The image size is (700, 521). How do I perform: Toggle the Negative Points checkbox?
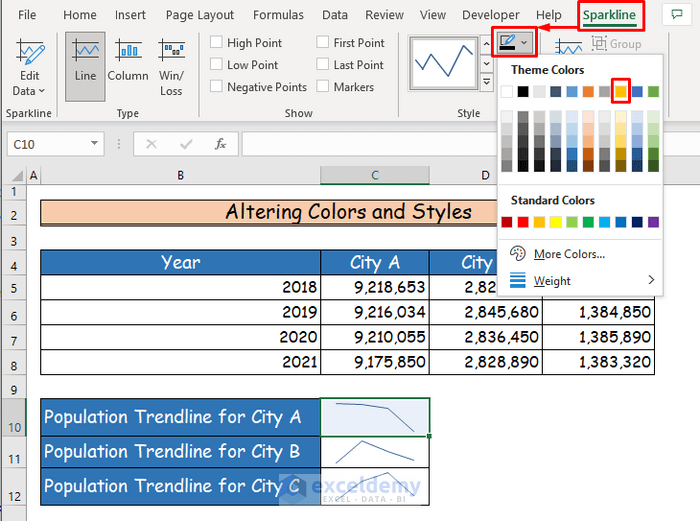pyautogui.click(x=216, y=87)
